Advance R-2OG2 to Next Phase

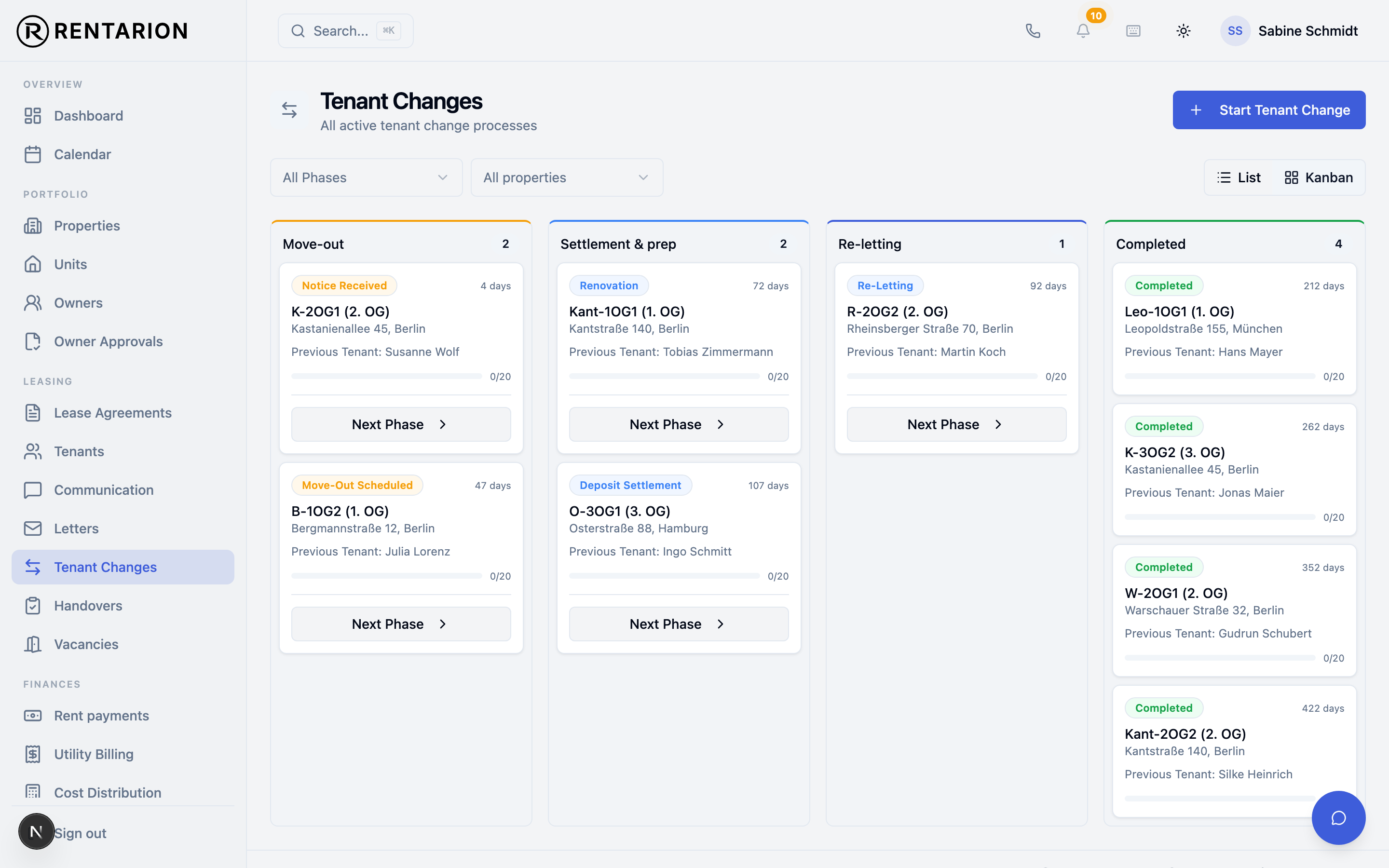pyautogui.click(x=956, y=424)
